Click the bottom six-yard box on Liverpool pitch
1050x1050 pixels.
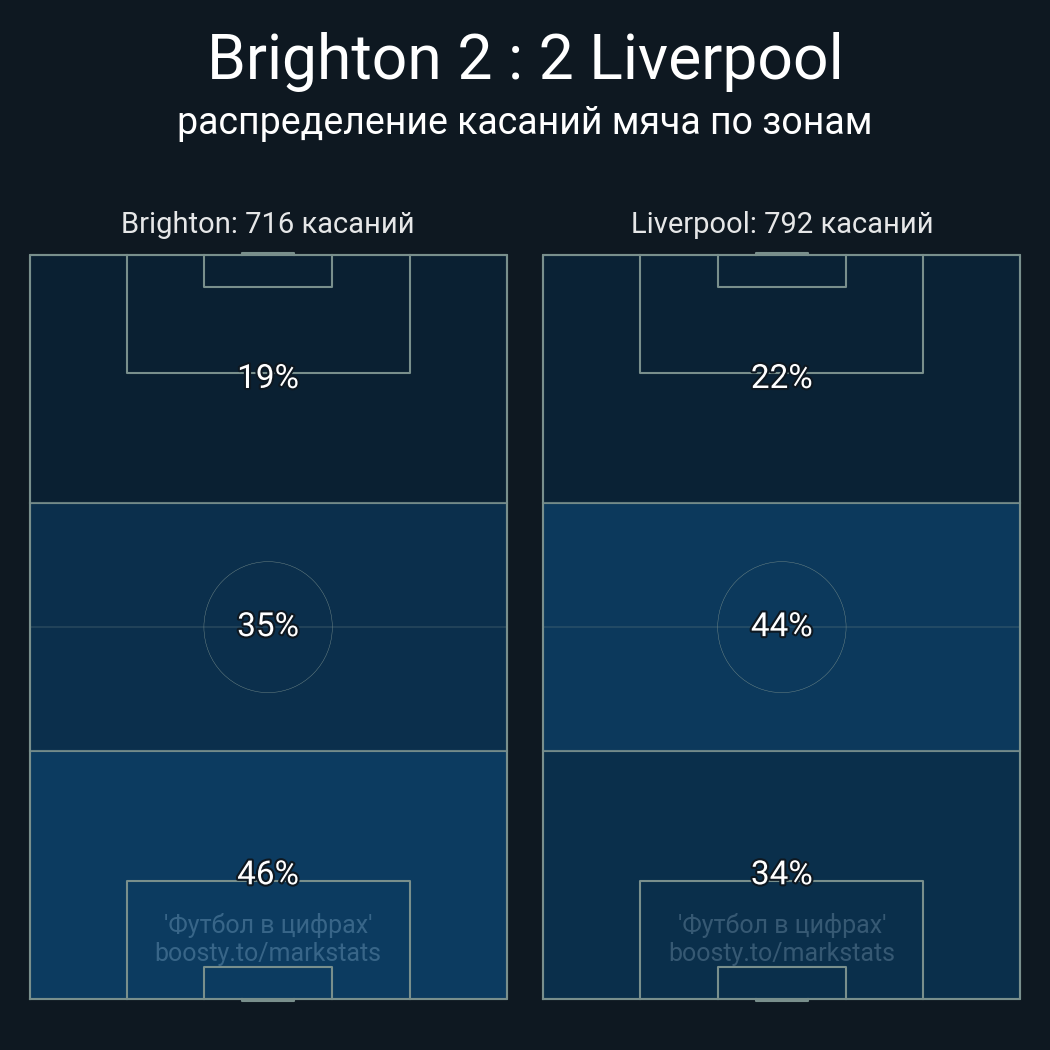[x=782, y=983]
